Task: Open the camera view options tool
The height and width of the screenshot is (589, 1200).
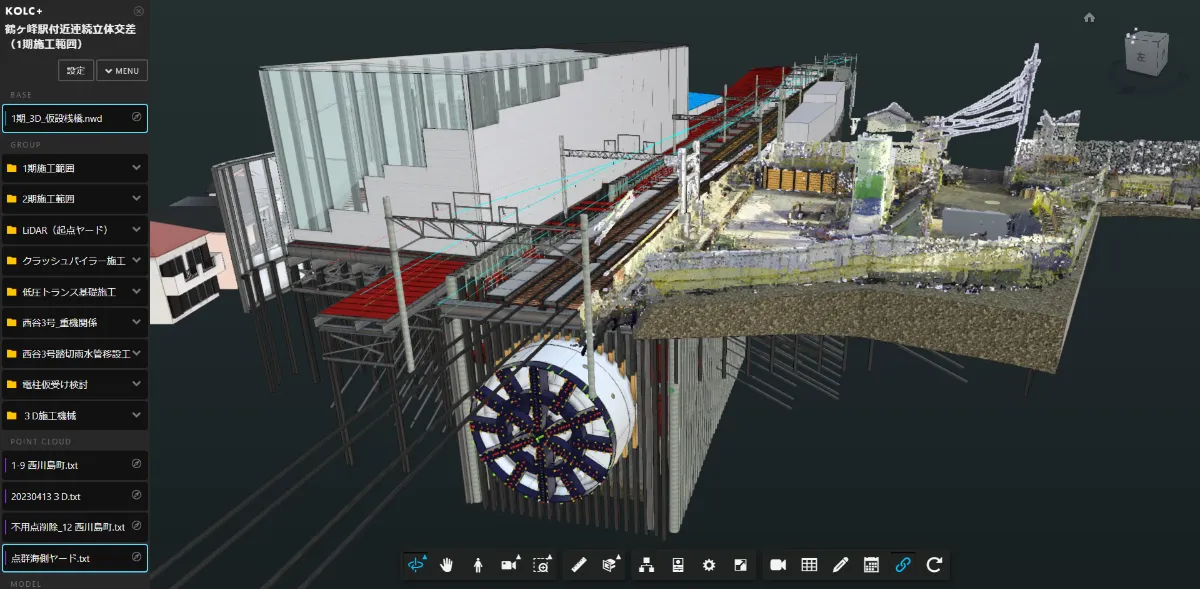Action: click(x=510, y=565)
